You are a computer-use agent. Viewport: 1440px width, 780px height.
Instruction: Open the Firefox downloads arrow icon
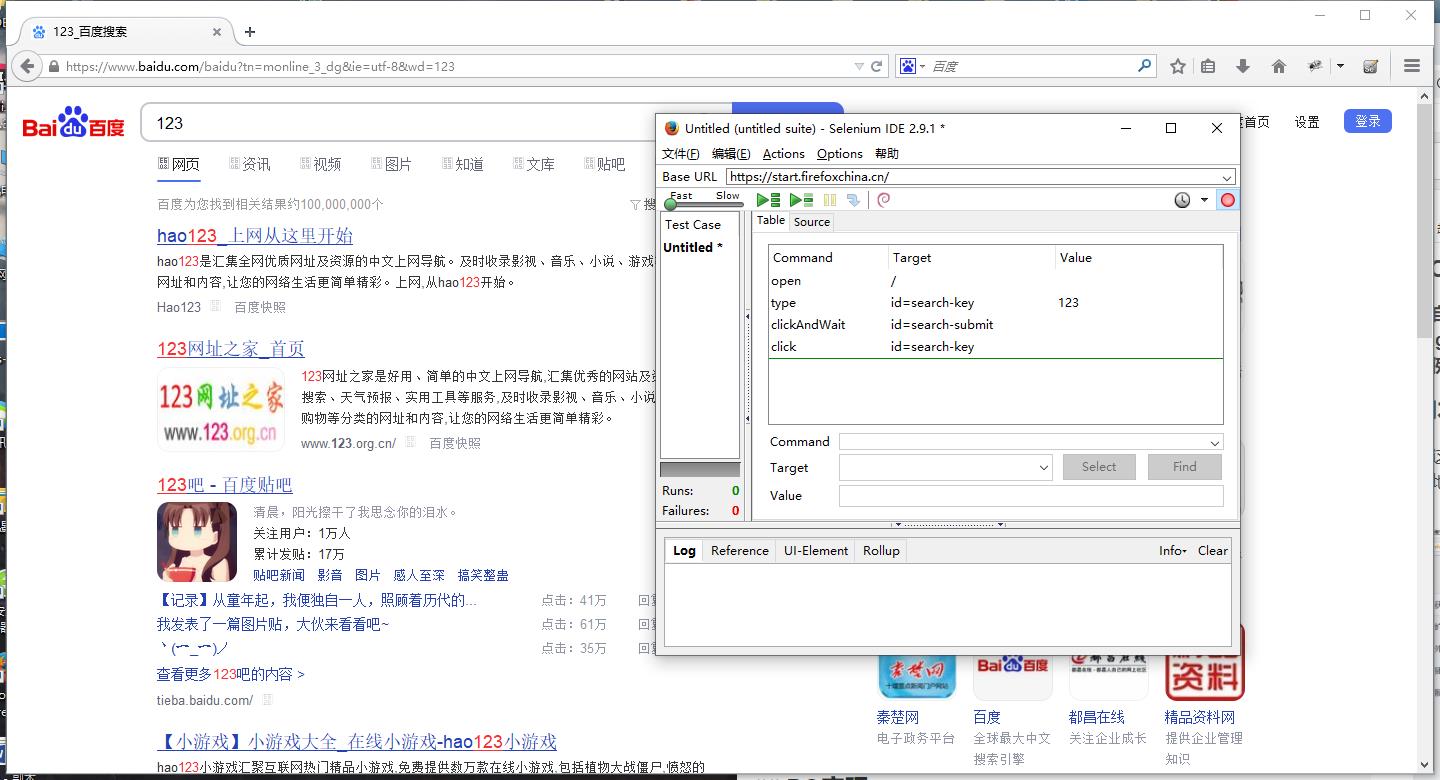click(1243, 66)
